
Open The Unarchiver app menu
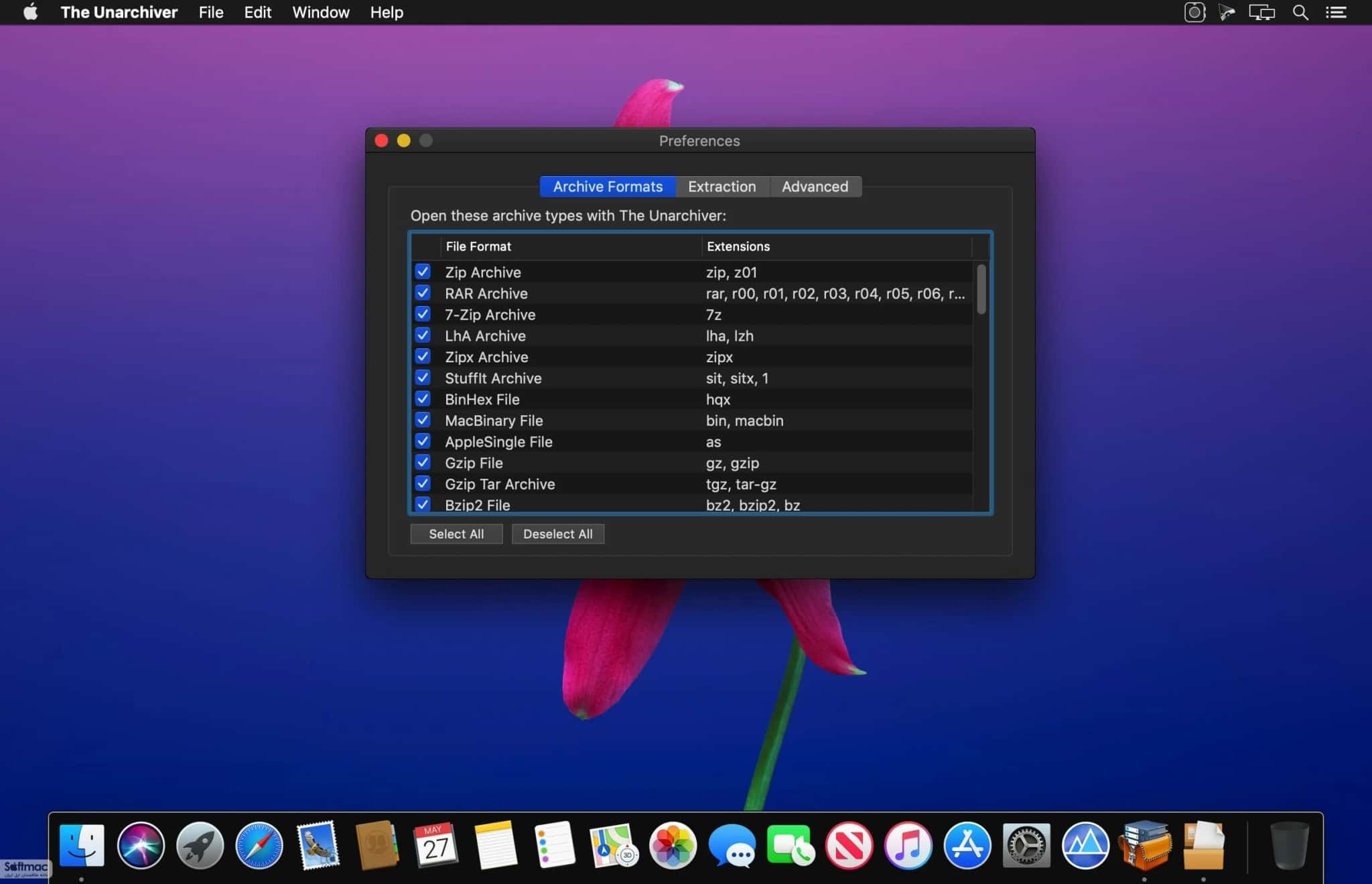tap(119, 12)
